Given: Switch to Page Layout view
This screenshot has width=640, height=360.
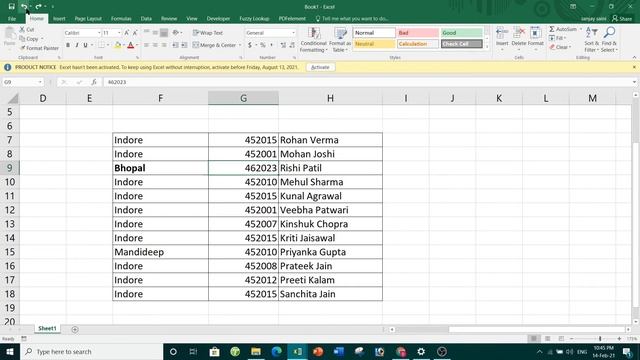Looking at the screenshot, I should [x=547, y=339].
